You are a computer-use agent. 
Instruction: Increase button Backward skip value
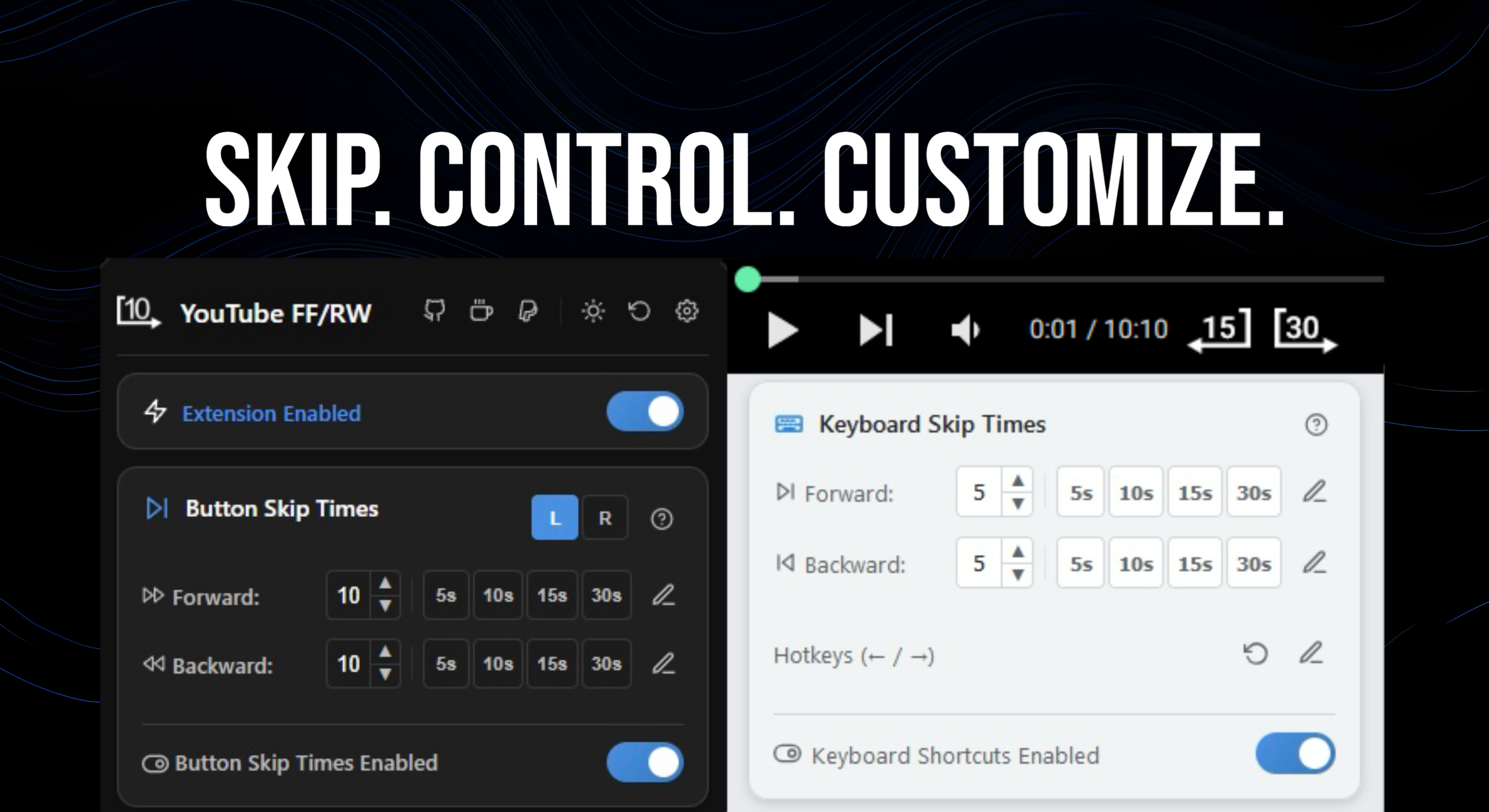coord(385,651)
